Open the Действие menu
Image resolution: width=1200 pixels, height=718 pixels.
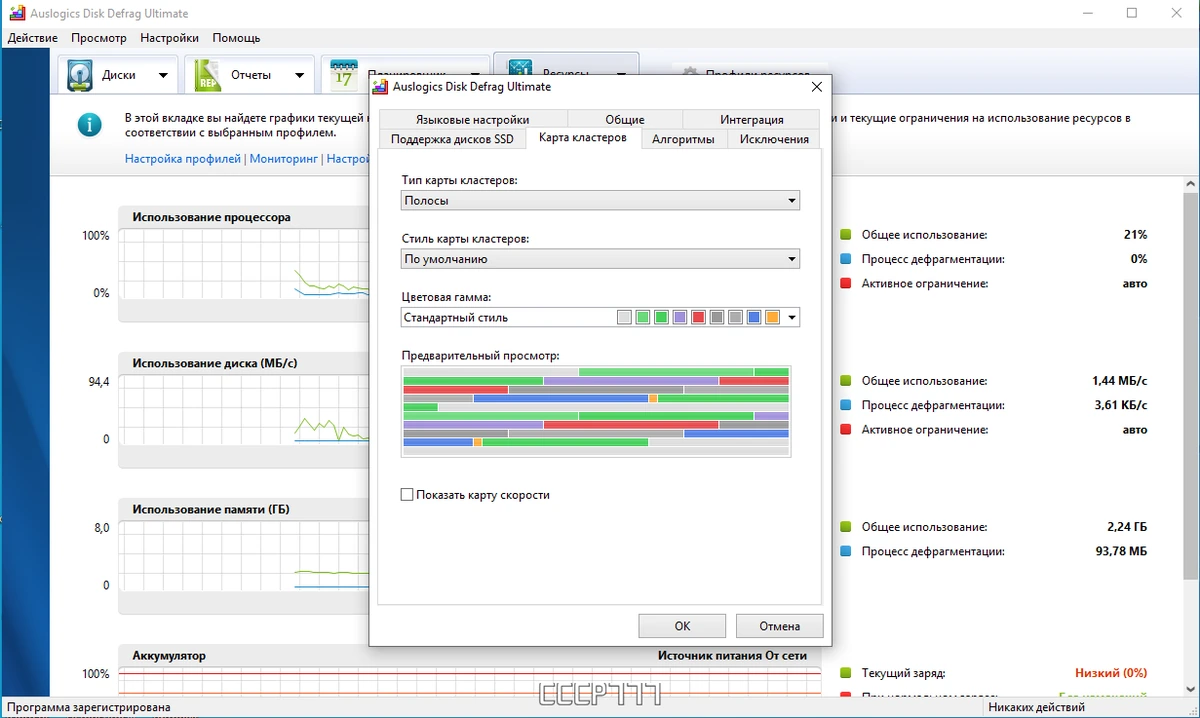(32, 38)
